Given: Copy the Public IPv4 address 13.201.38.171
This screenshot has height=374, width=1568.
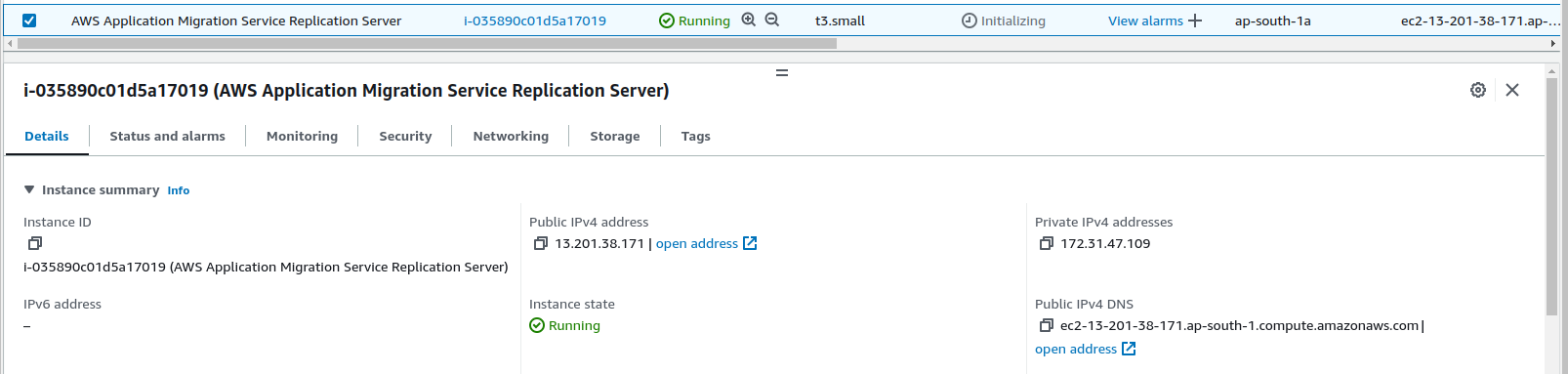Looking at the screenshot, I should pos(541,243).
